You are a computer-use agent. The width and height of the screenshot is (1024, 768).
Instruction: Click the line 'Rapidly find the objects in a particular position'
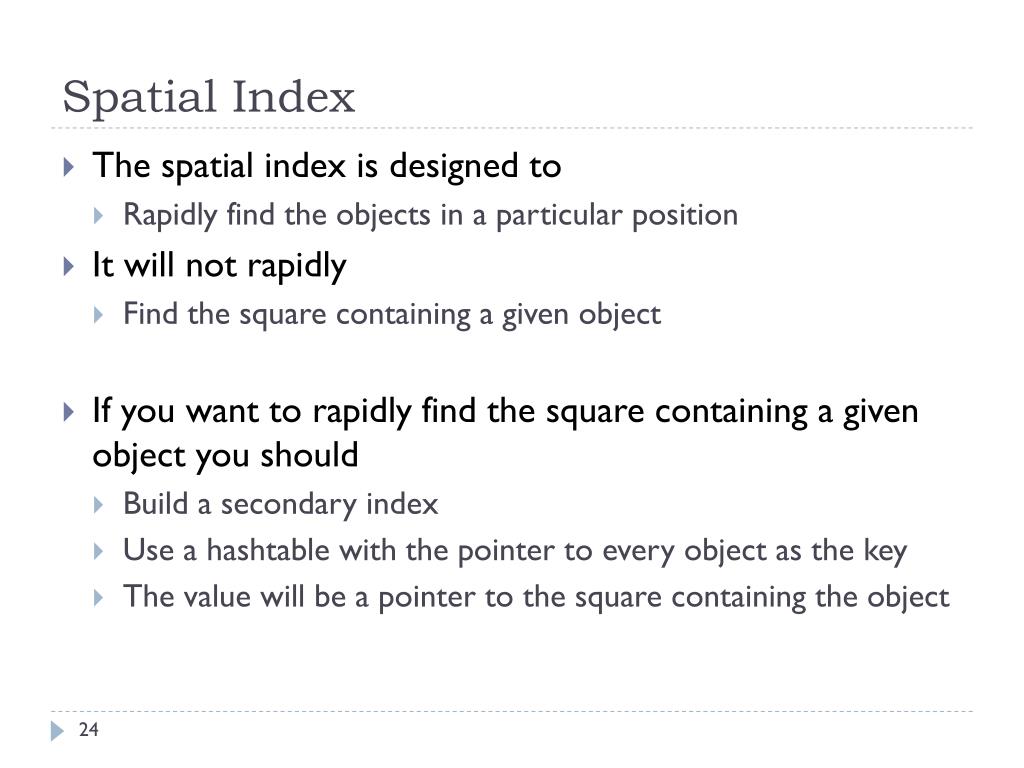tap(430, 216)
